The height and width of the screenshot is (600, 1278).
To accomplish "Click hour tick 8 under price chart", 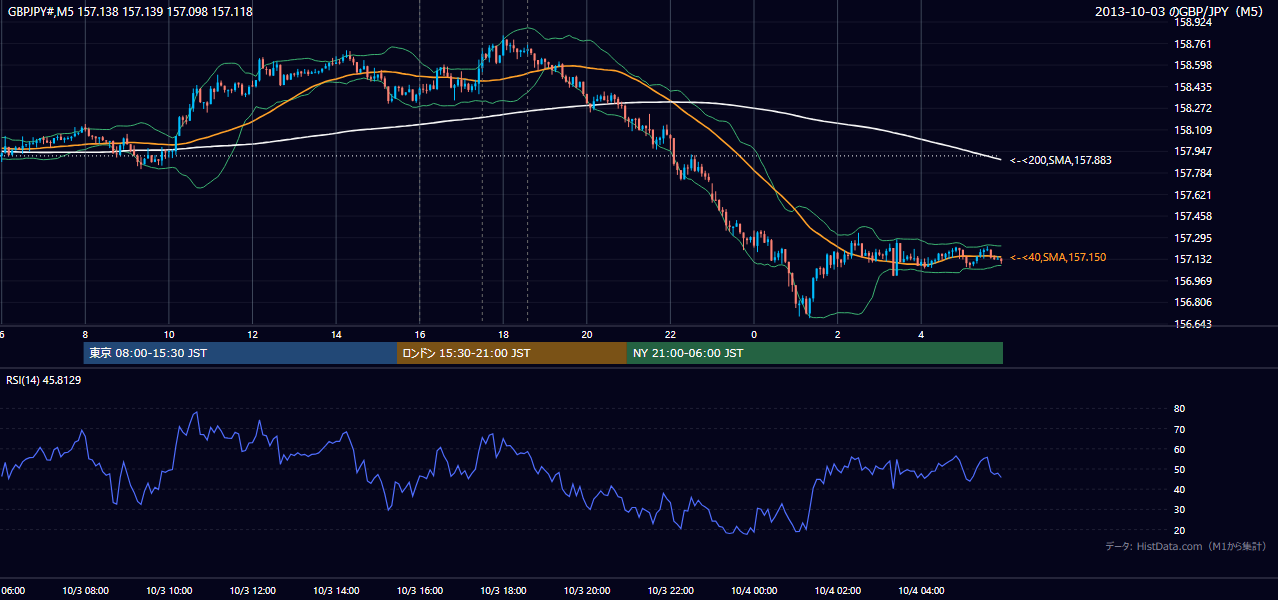I will [x=85, y=335].
